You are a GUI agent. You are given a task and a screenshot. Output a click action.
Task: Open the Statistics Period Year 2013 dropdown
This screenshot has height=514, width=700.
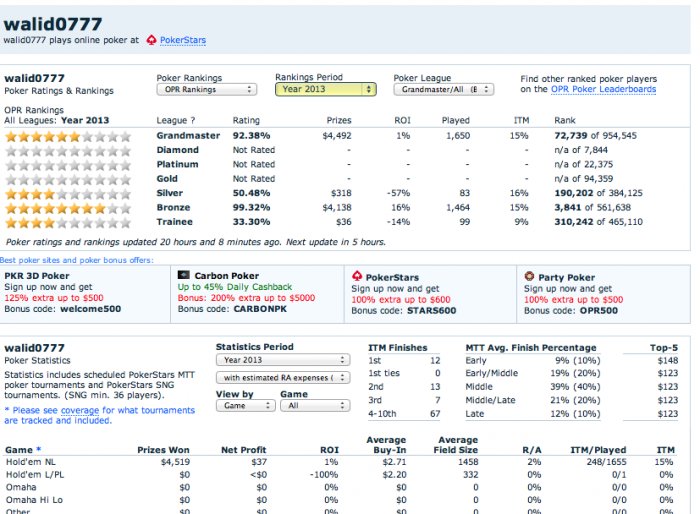tap(283, 359)
